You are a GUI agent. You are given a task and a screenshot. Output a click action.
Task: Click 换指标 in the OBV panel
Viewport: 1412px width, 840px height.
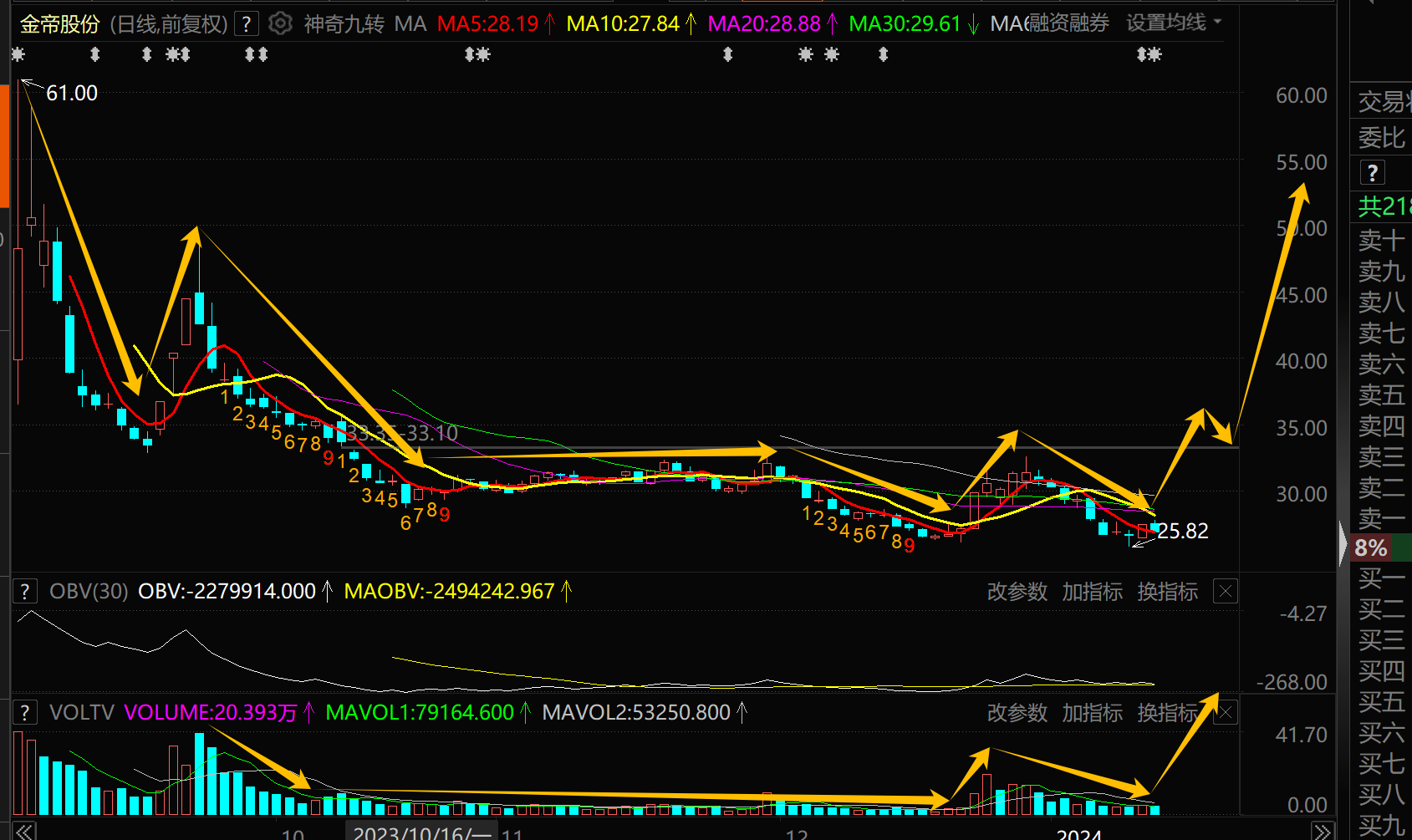[1167, 592]
